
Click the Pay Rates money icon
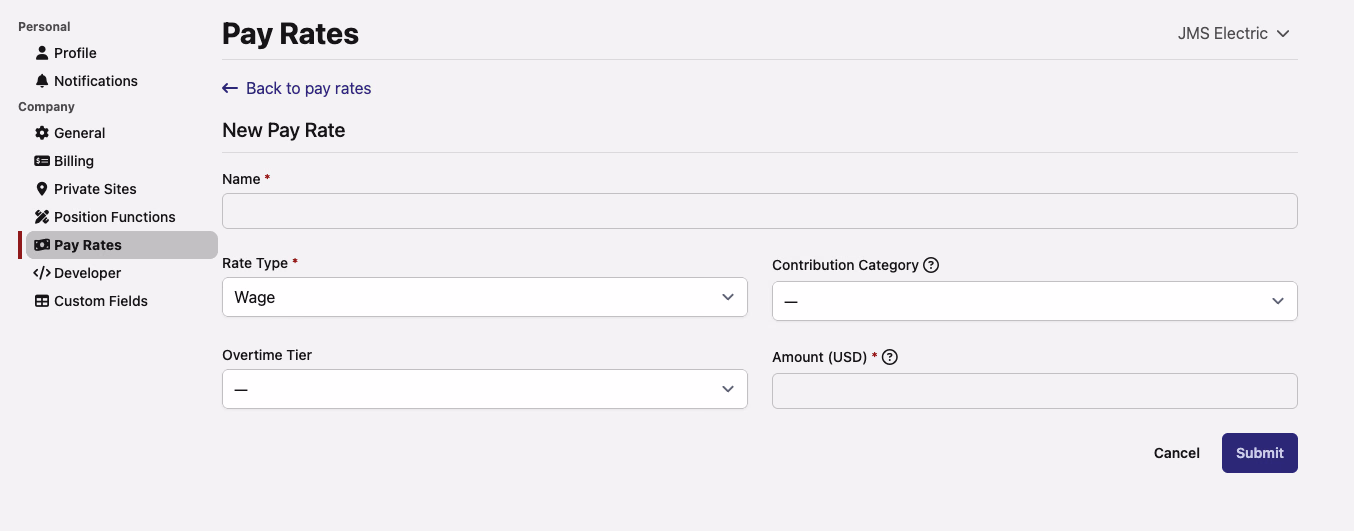click(x=42, y=245)
